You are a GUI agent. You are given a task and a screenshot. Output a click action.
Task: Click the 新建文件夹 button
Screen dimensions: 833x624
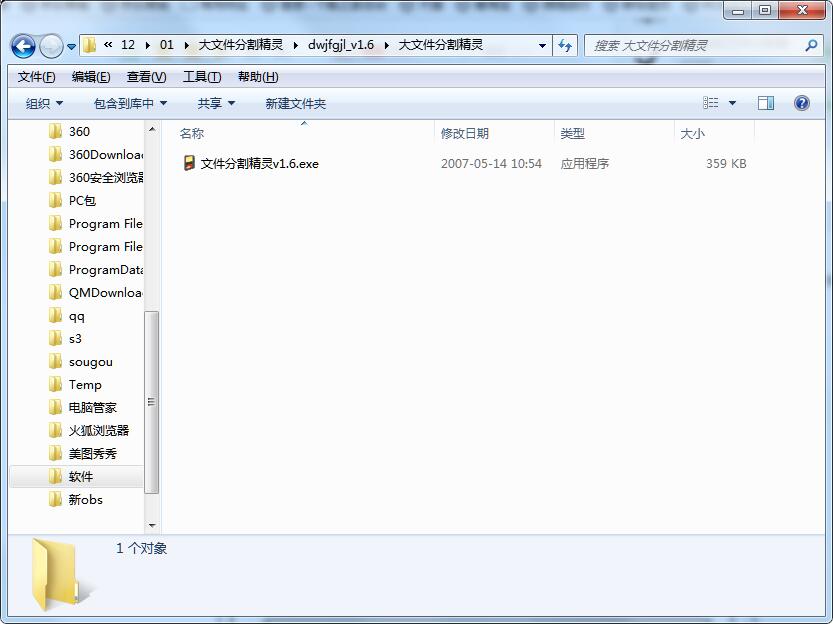pos(295,104)
